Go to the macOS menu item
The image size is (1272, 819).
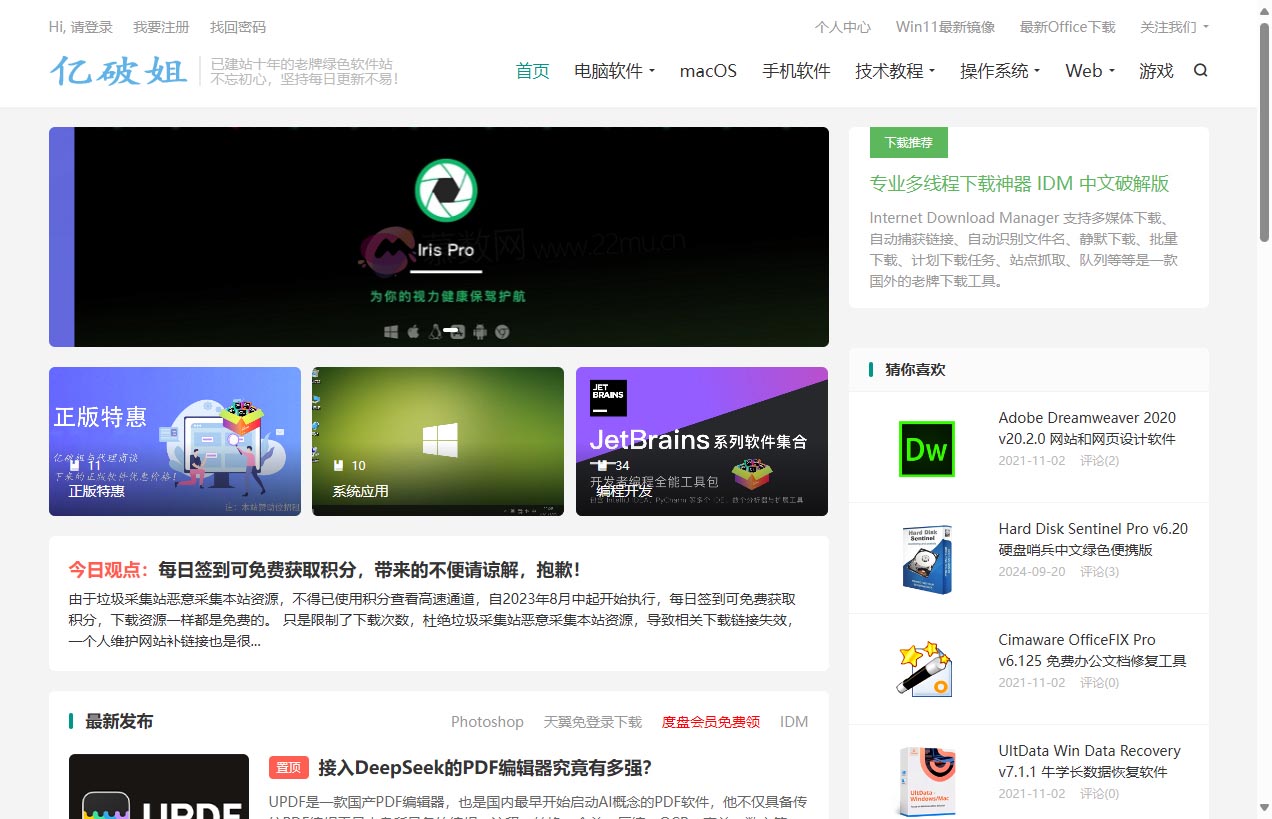pyautogui.click(x=708, y=71)
